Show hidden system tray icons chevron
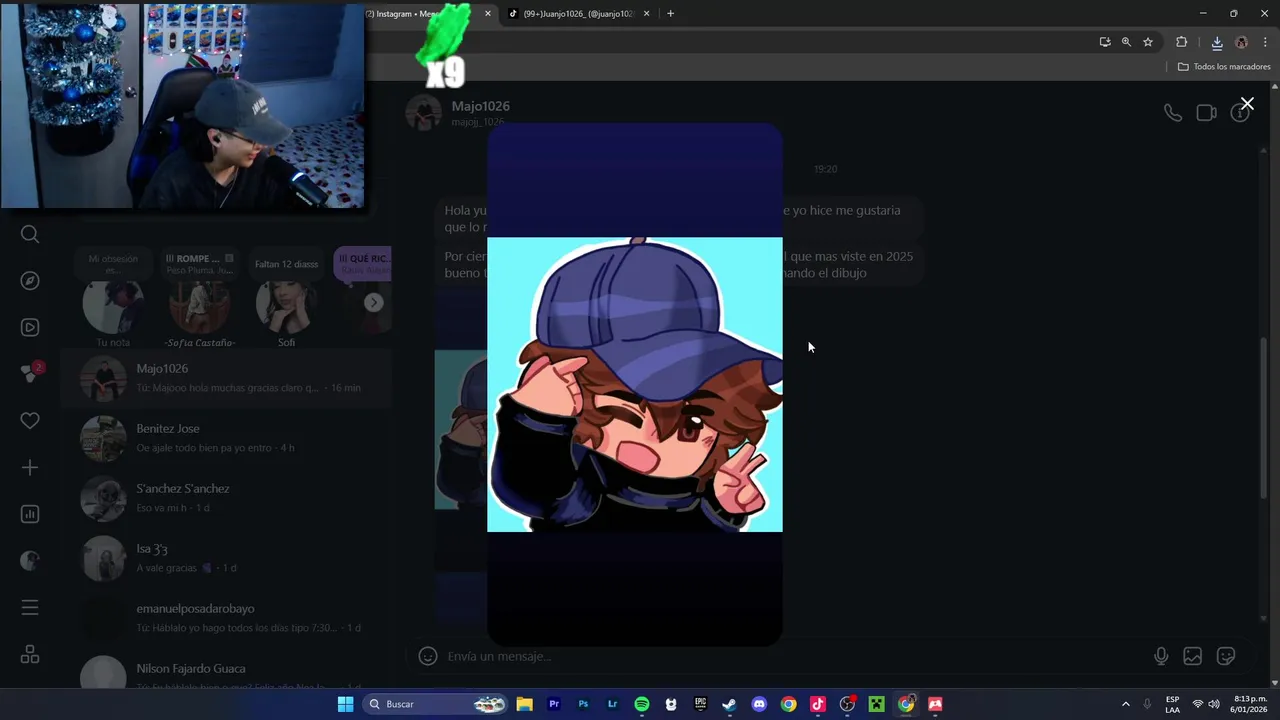 pos(1125,704)
